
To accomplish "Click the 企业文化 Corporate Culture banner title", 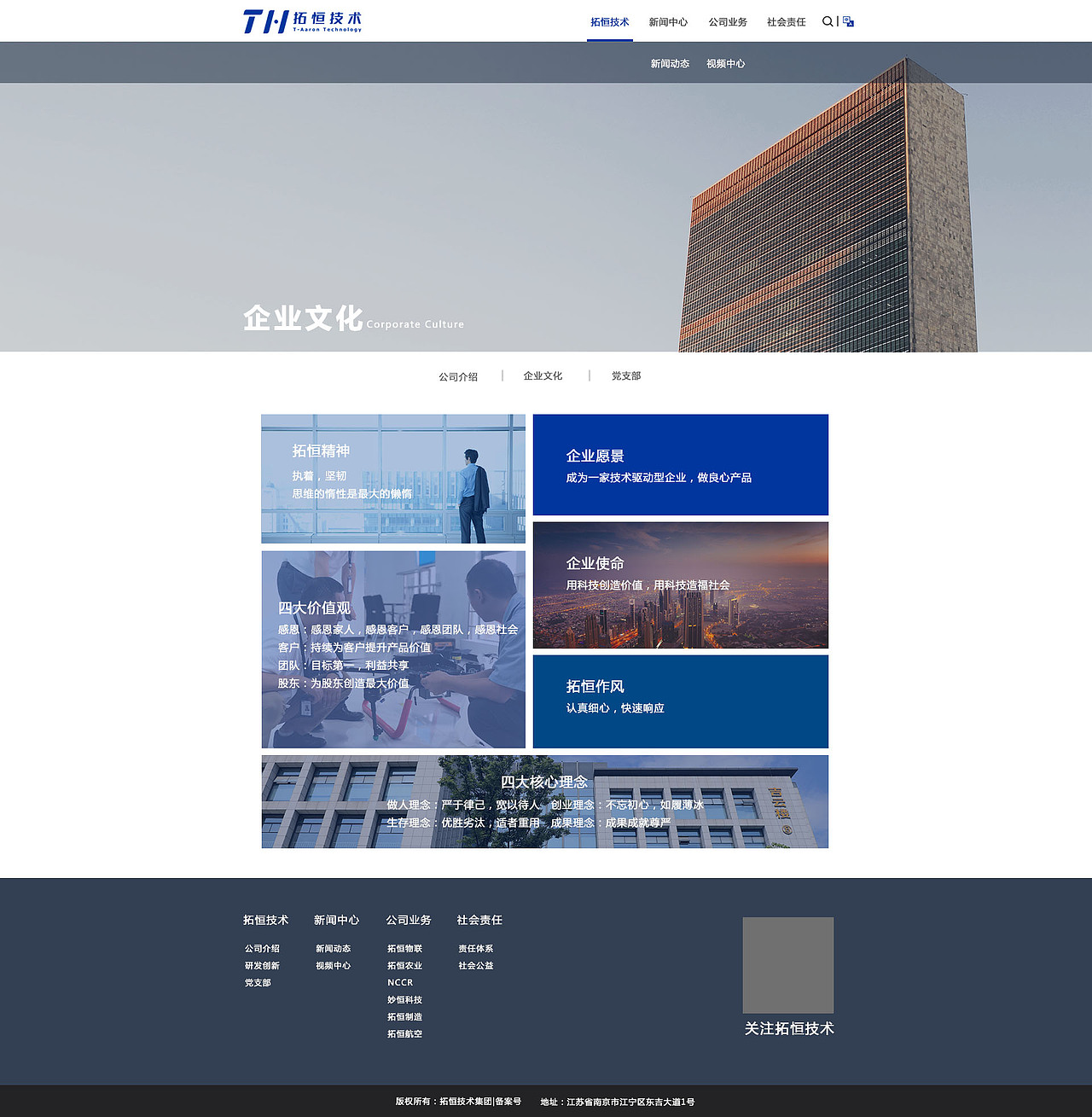I will tap(353, 318).
